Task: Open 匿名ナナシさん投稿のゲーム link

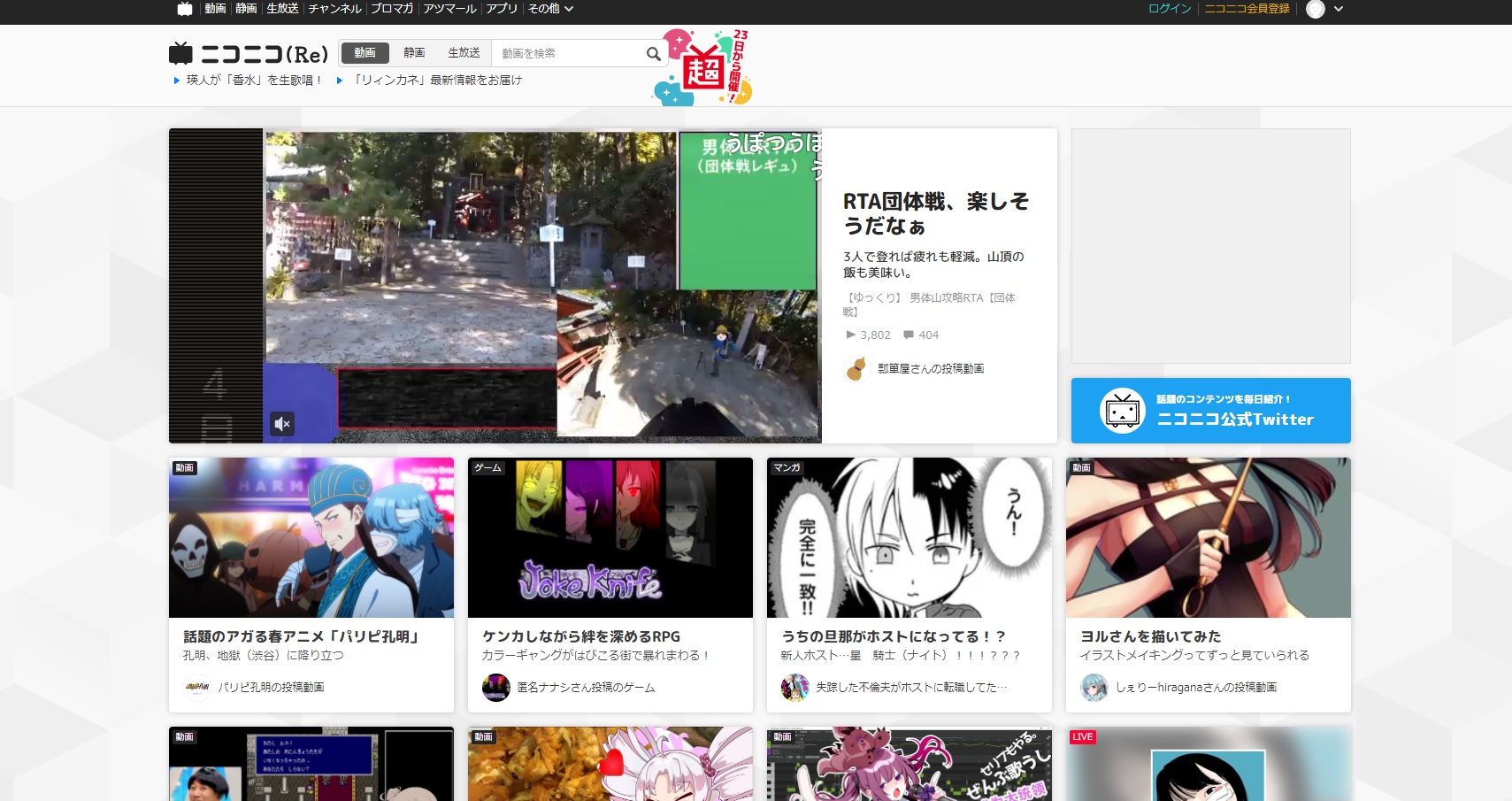Action: point(586,687)
